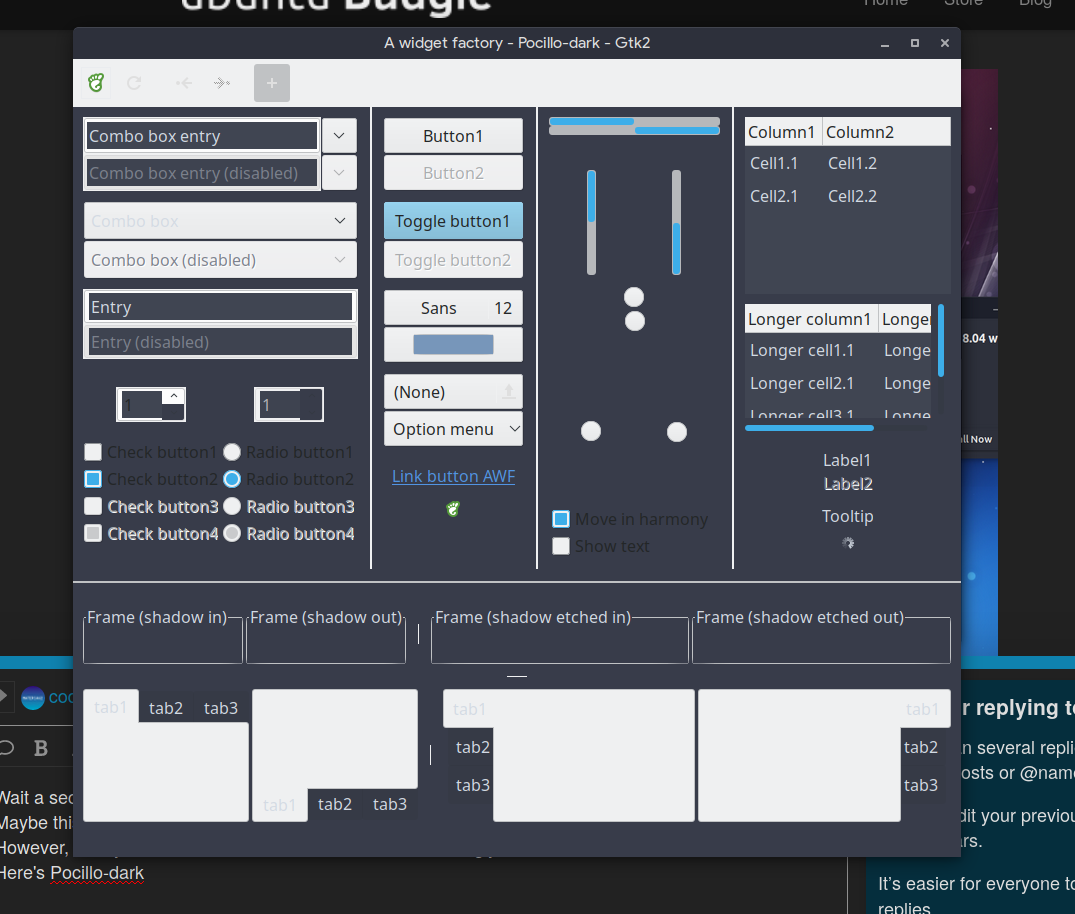Click the vertical scrollbar of longer table
Image resolution: width=1075 pixels, height=914 pixels.
[941, 341]
